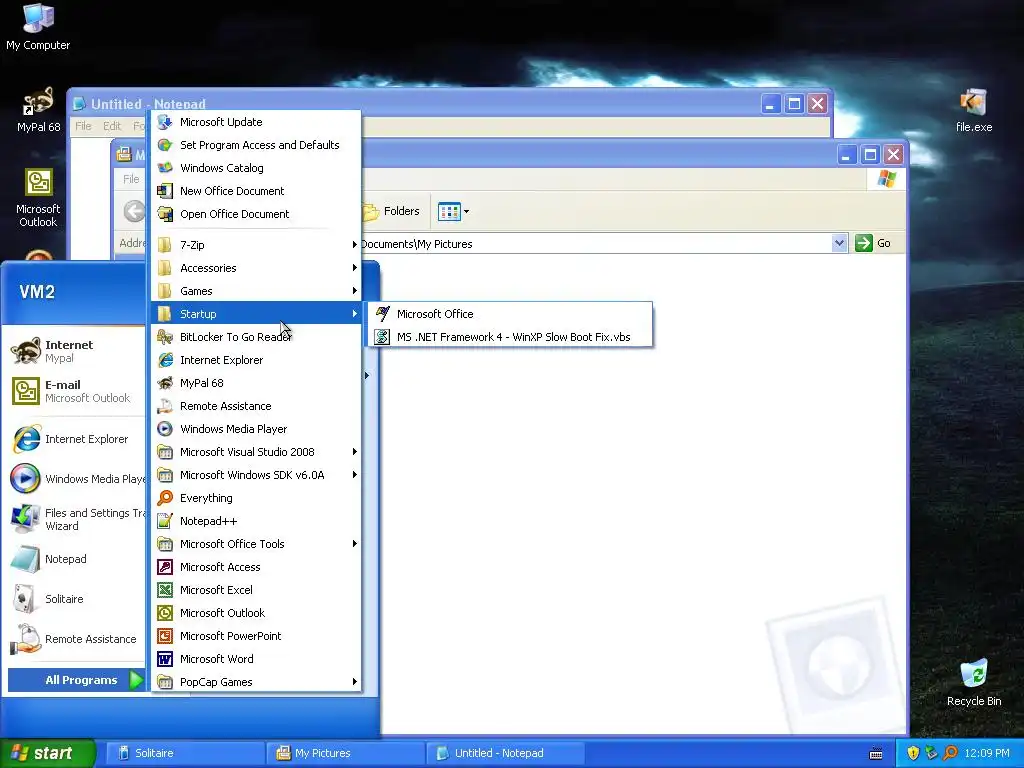Start Windows Media Player from programs list
This screenshot has height=768, width=1024.
(256, 429)
